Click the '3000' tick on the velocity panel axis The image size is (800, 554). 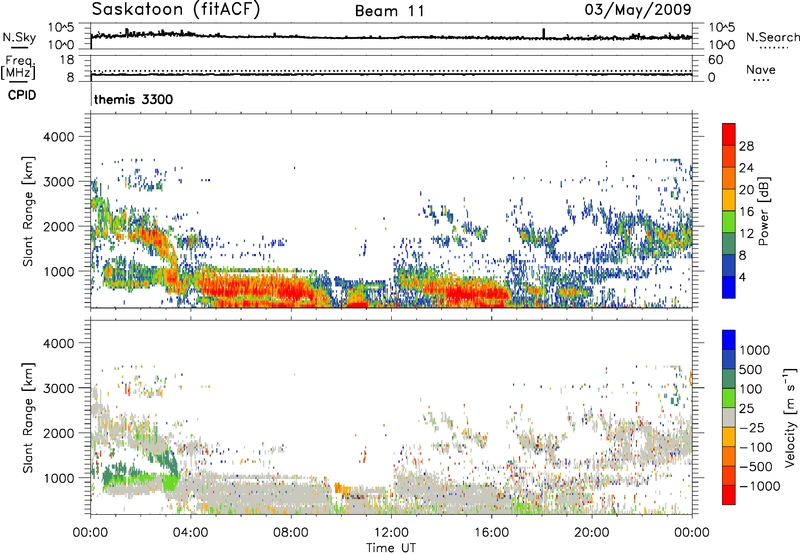pos(58,388)
